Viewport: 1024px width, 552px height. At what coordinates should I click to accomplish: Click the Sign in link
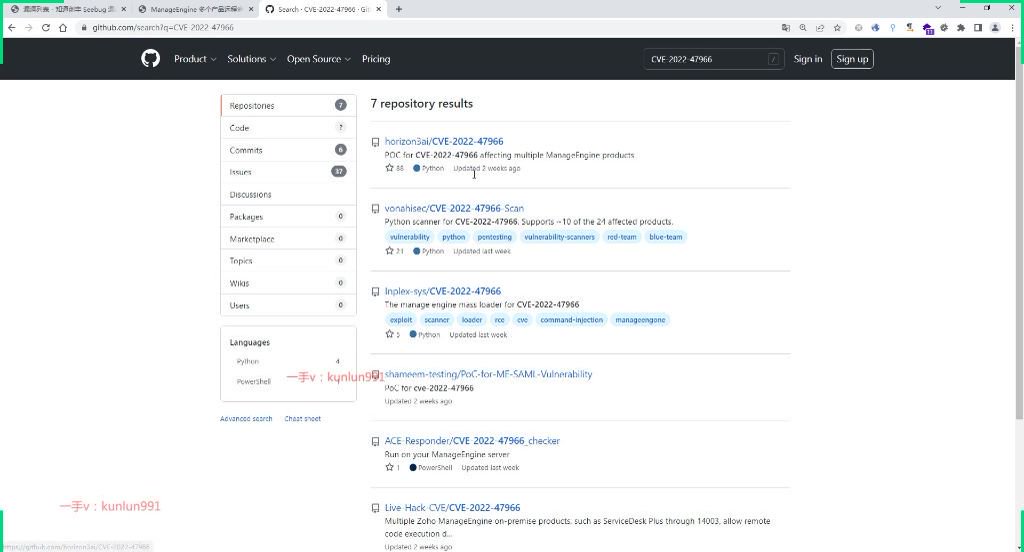point(808,59)
